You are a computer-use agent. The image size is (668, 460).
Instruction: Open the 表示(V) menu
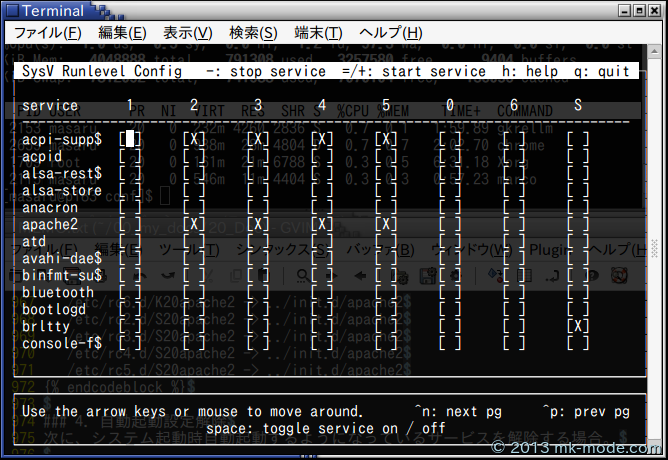(190, 33)
